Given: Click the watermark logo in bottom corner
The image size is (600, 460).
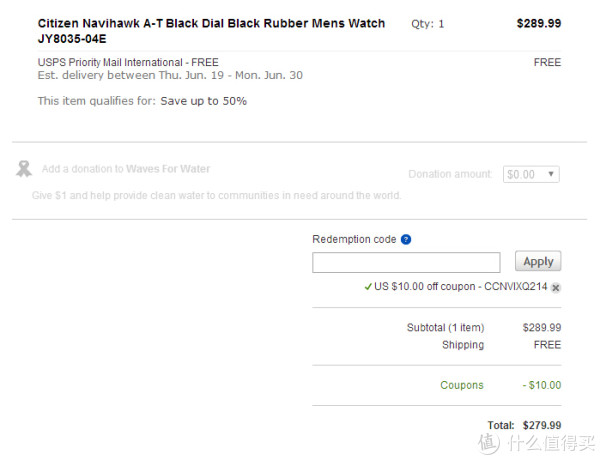Looking at the screenshot, I should pos(536,443).
